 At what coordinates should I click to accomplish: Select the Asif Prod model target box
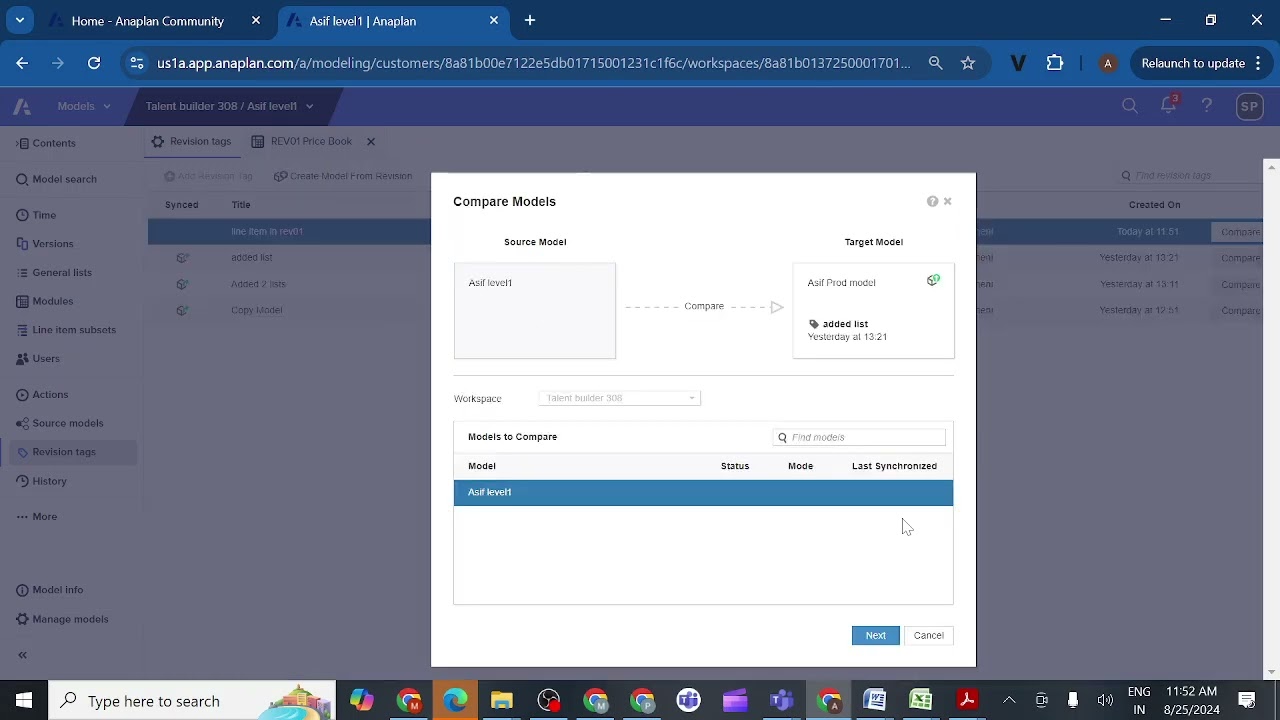(x=873, y=310)
